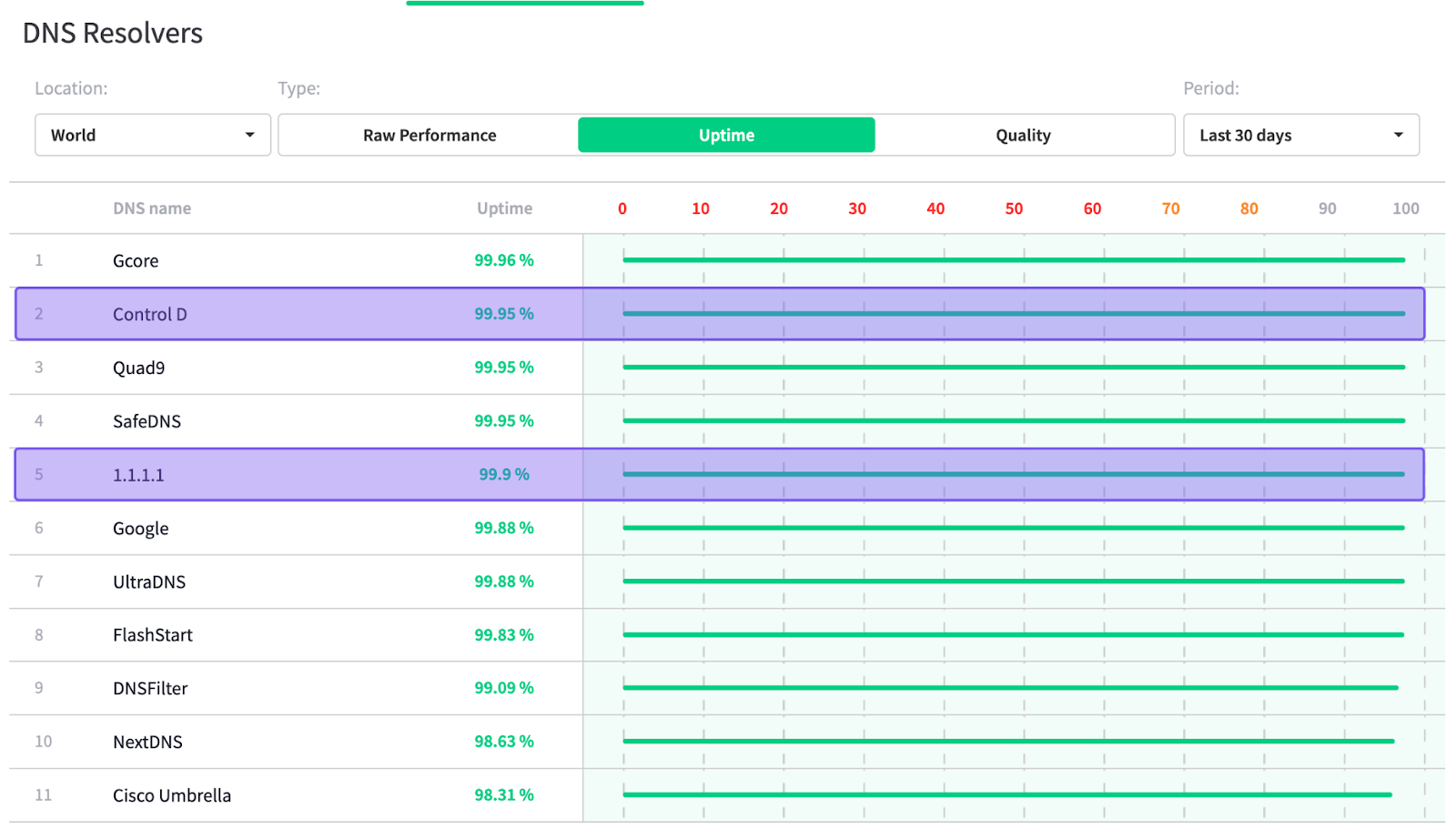Select the UltraDNS resolver name
The height and width of the screenshot is (839, 1456).
point(149,581)
